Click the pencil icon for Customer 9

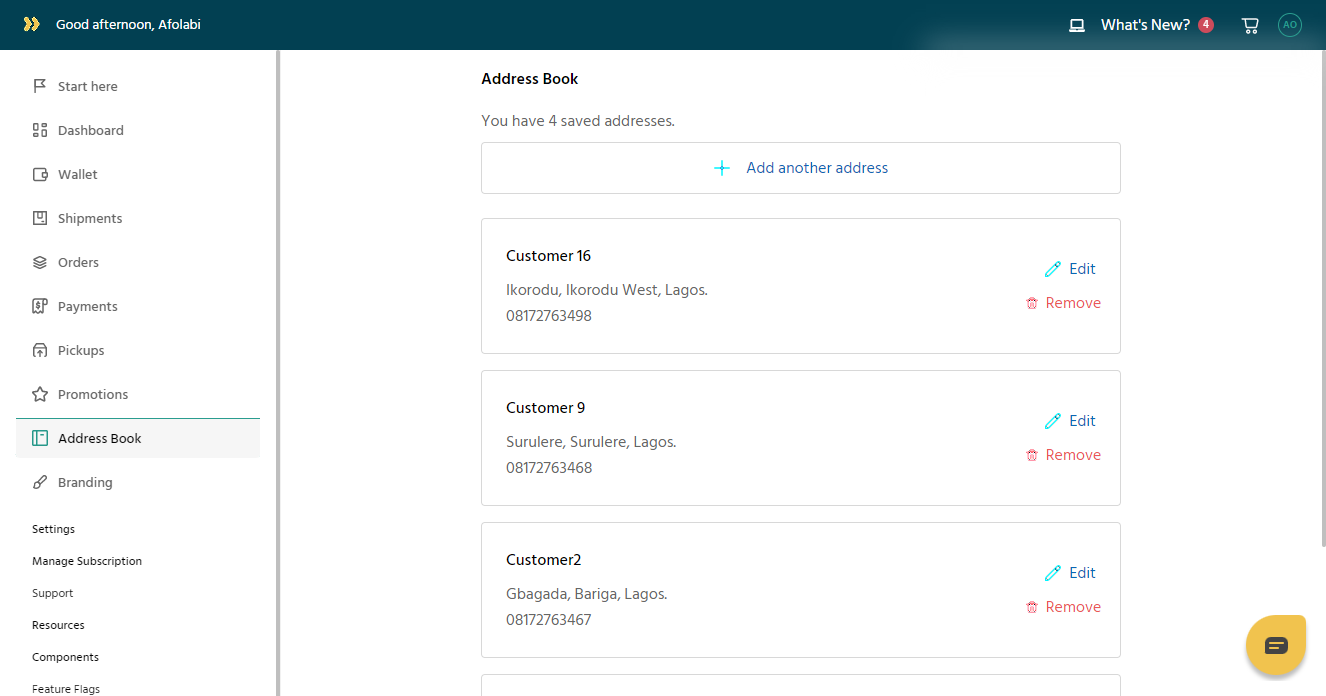click(x=1053, y=421)
